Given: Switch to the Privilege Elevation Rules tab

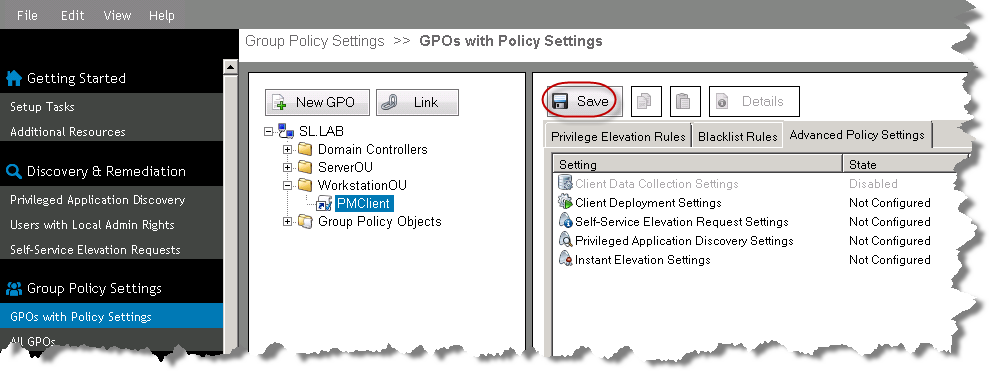Looking at the screenshot, I should pos(618,137).
